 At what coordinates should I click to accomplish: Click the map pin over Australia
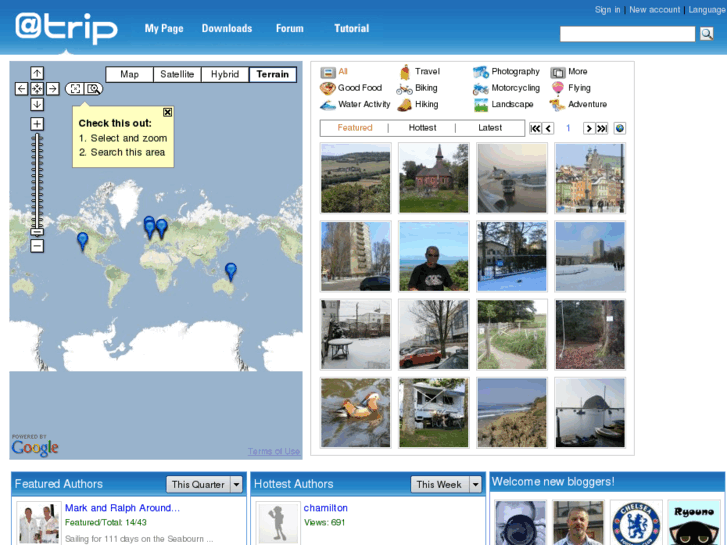(230, 272)
